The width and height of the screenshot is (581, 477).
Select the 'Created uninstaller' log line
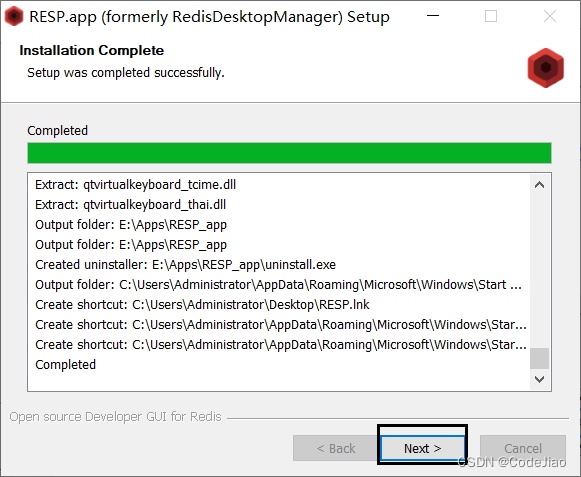point(185,265)
